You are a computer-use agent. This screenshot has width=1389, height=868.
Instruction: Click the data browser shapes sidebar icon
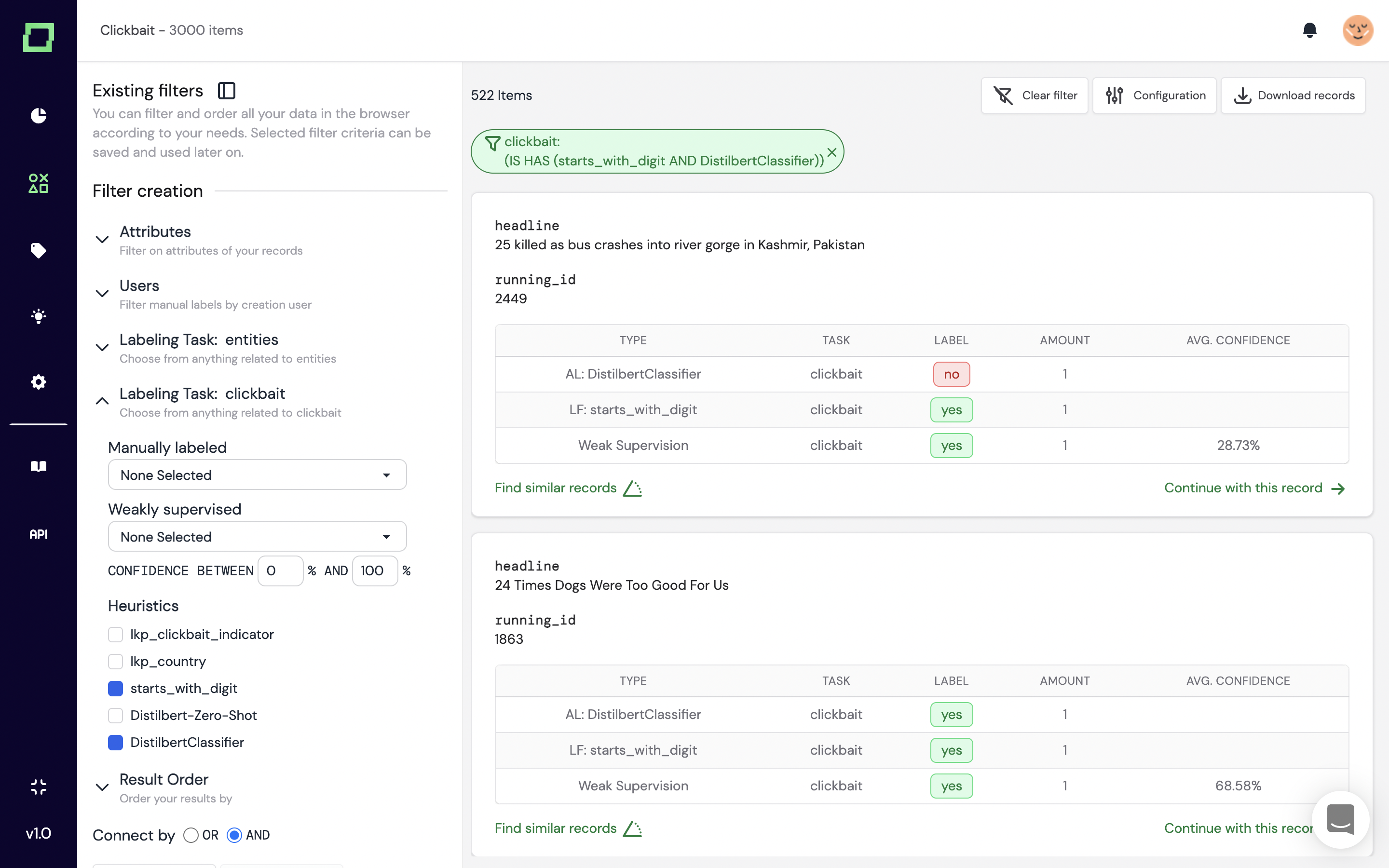(39, 183)
